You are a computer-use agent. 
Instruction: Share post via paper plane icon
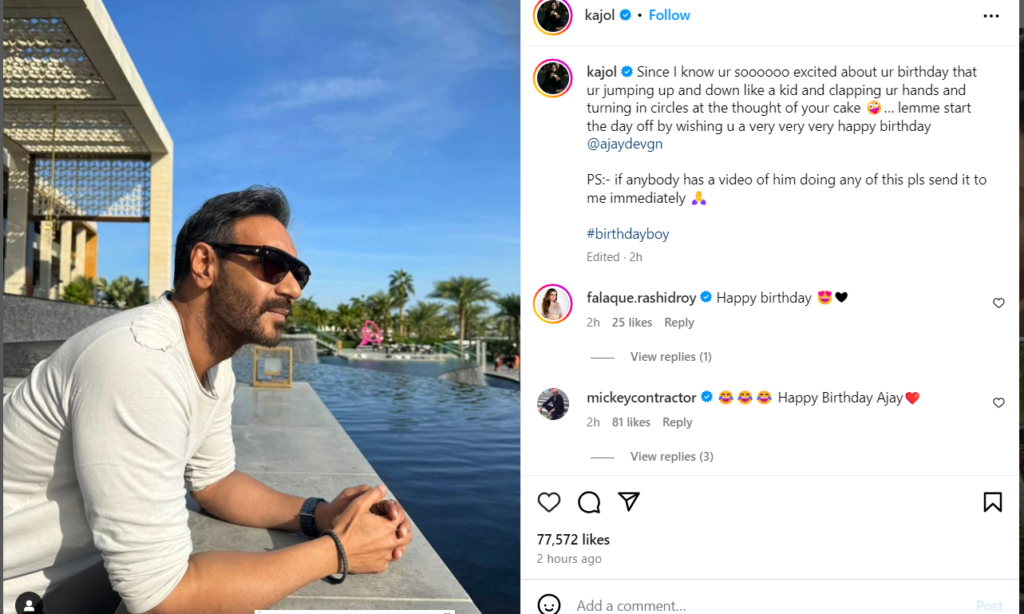pyautogui.click(x=628, y=502)
